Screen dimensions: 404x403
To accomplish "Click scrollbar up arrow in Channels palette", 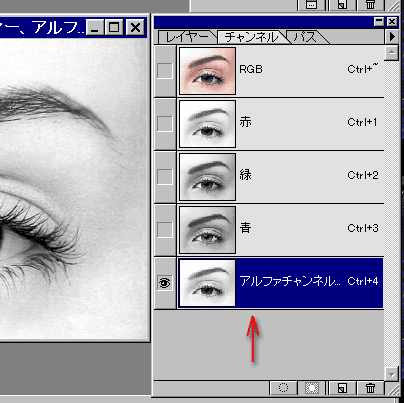I will (391, 53).
